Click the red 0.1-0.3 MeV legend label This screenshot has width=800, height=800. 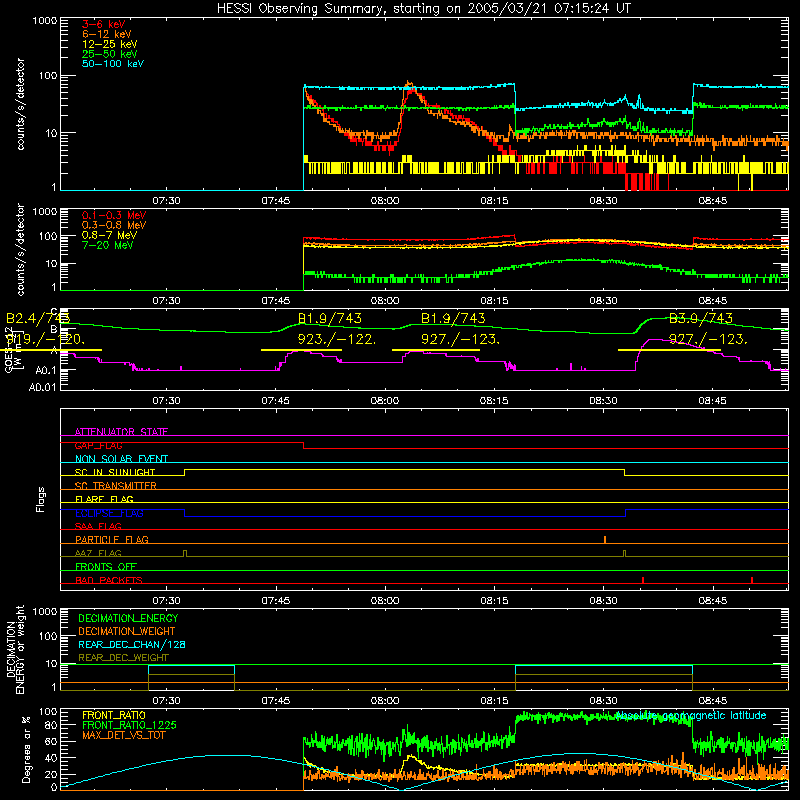[114, 215]
